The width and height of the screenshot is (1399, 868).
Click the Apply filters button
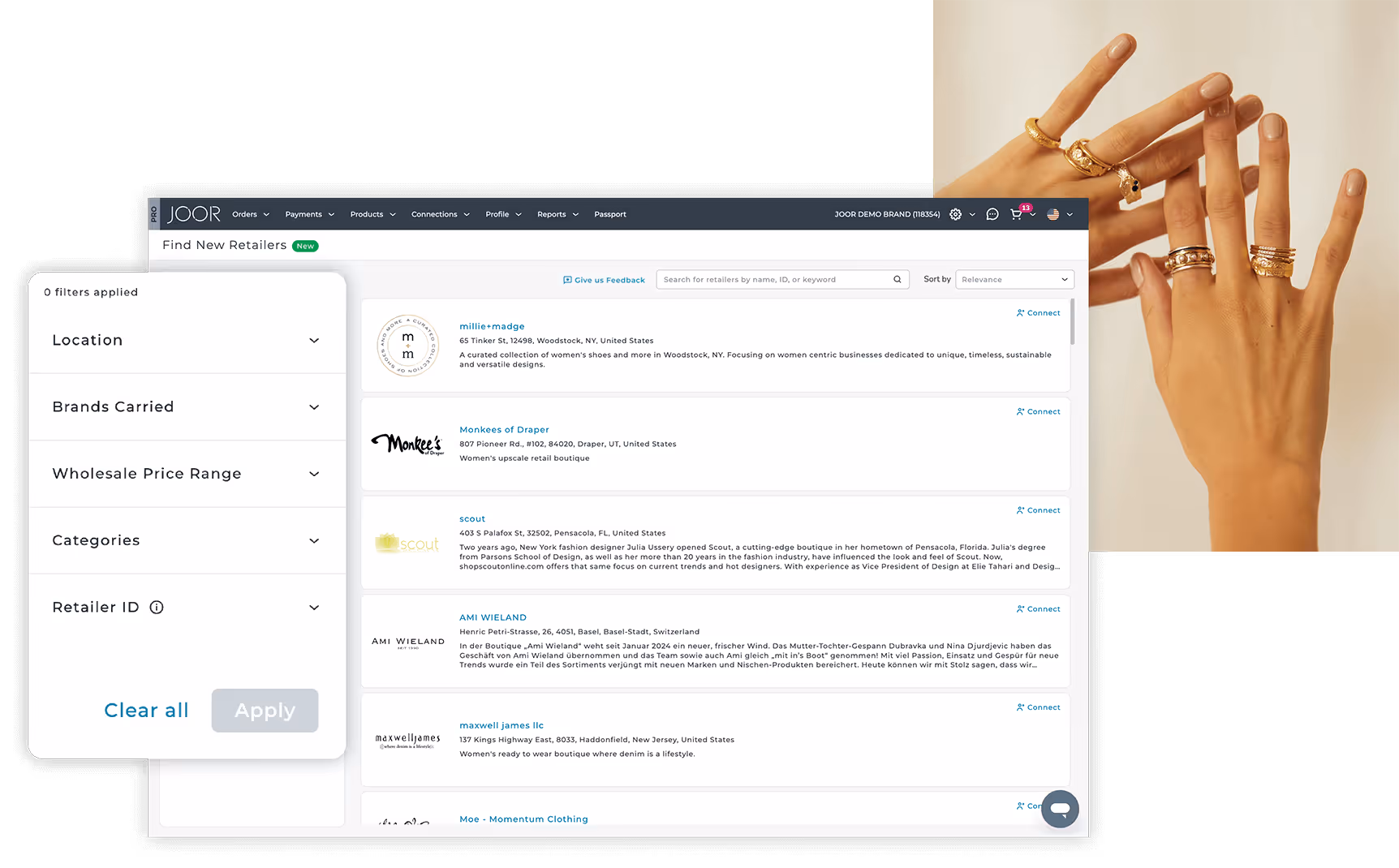point(265,711)
